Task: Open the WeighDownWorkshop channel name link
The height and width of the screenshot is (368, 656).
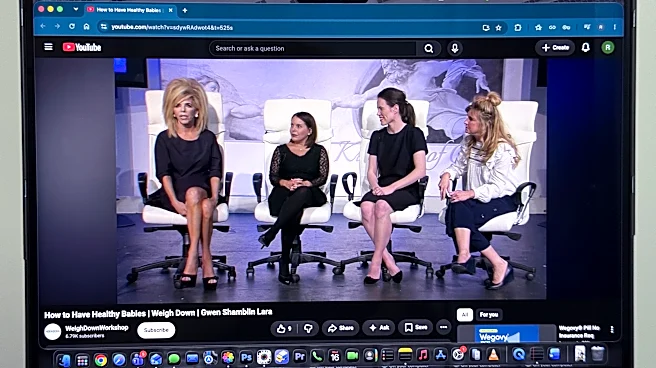Action: [97, 328]
